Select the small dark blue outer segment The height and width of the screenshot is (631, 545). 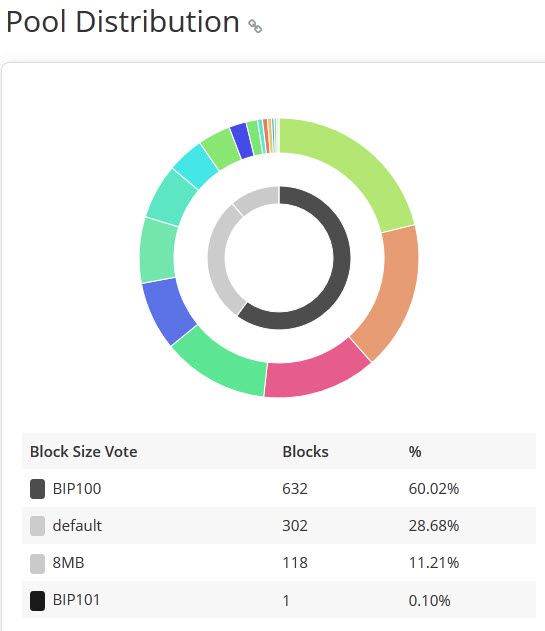242,140
